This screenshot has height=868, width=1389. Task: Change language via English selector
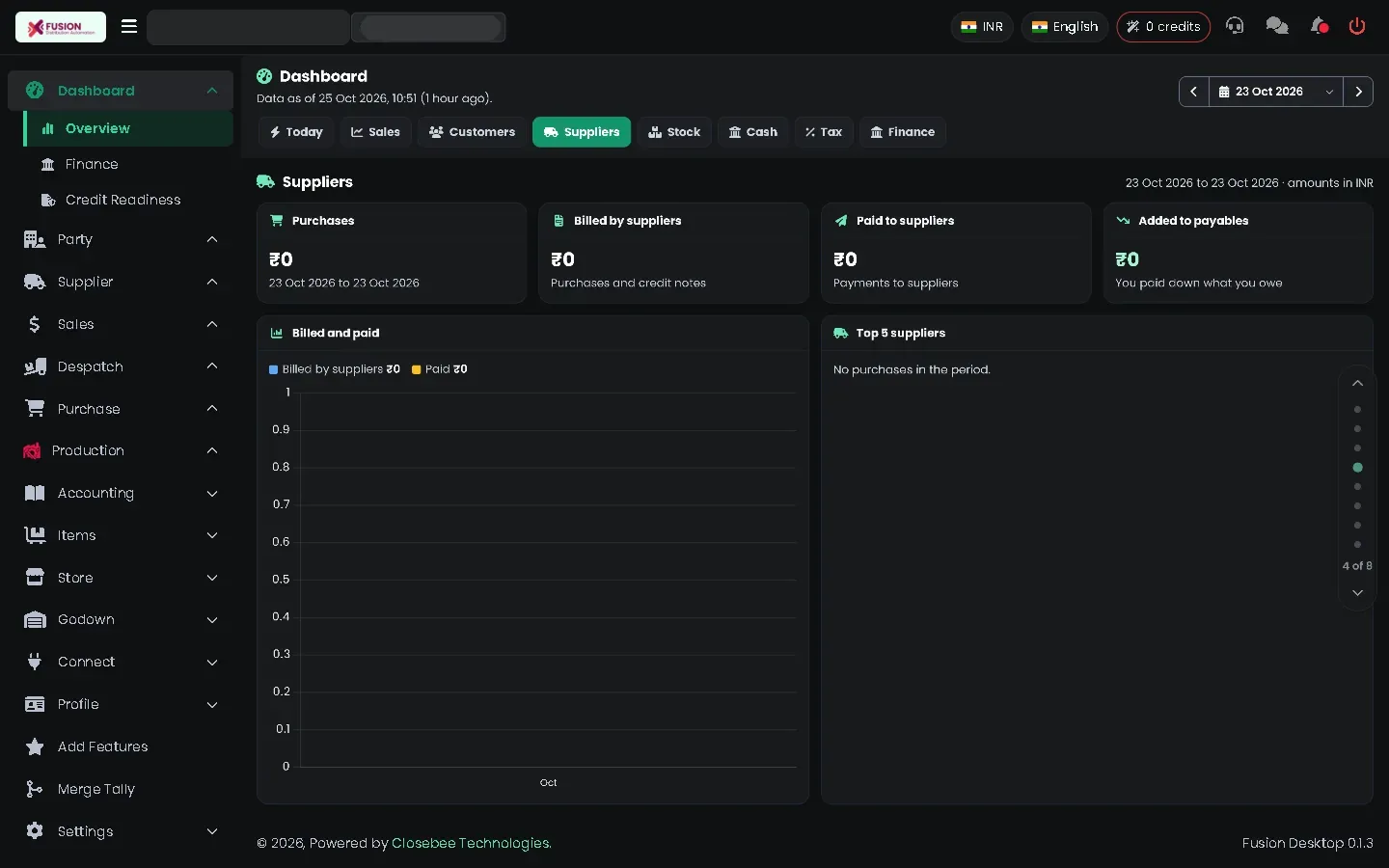[x=1065, y=27]
